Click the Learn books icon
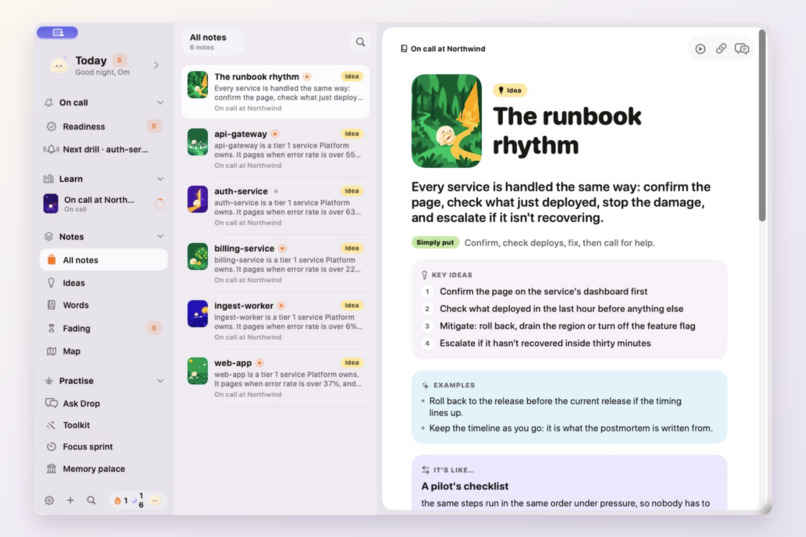 [x=49, y=179]
